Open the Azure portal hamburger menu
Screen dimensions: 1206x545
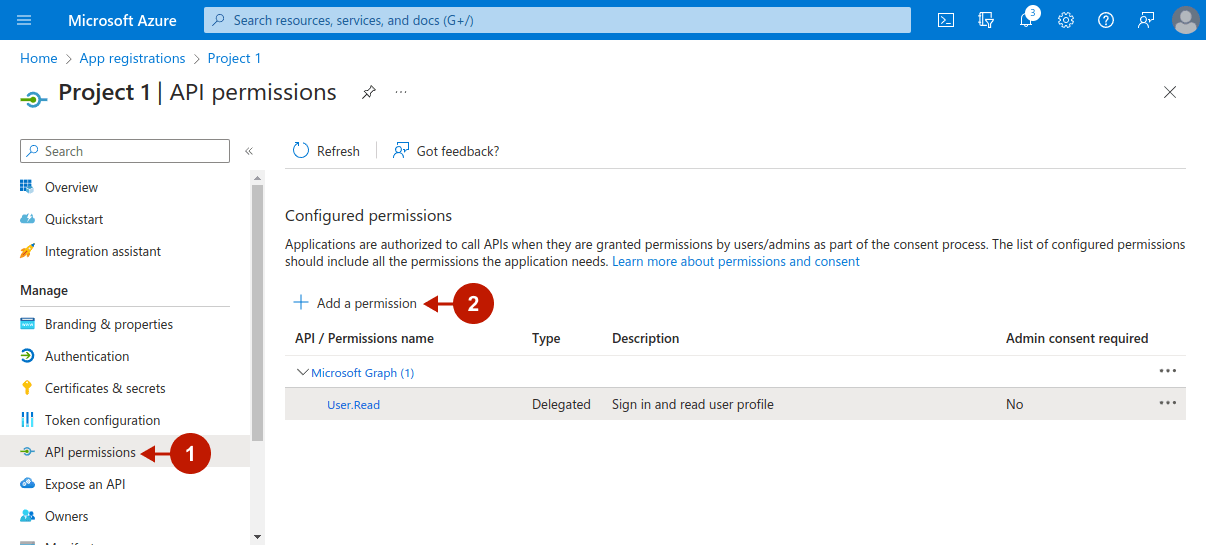[24, 20]
